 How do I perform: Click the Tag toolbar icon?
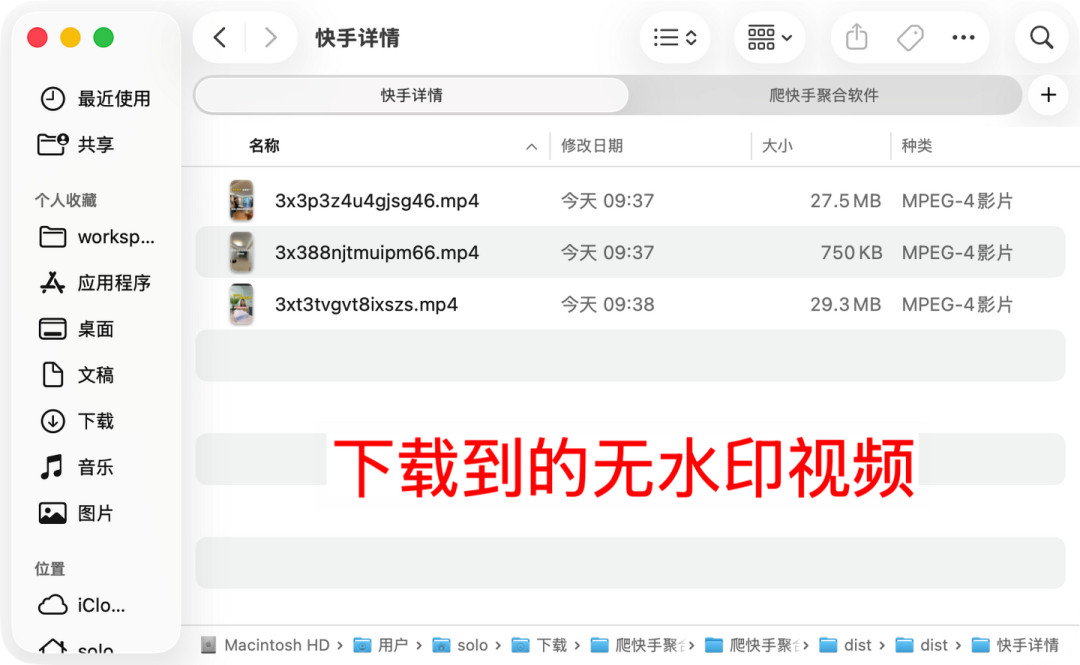coord(910,37)
